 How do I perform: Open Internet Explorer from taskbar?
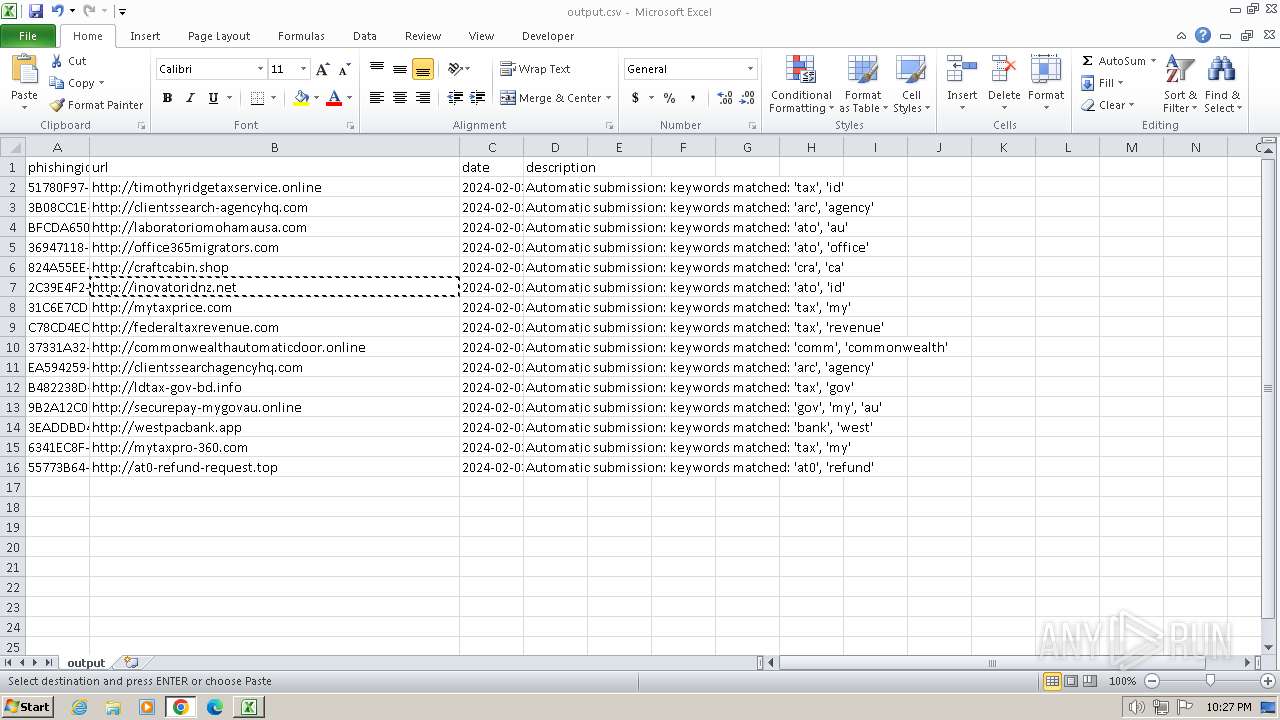pos(79,707)
